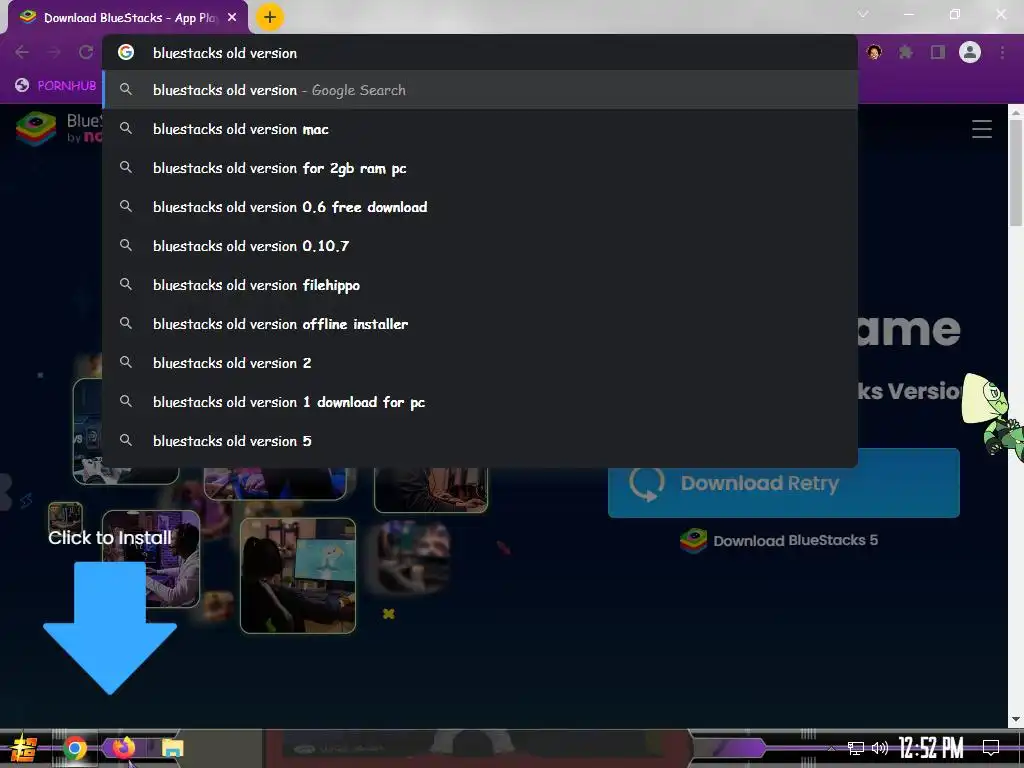Click the page vertical scrollbar thumb

tap(1016, 173)
